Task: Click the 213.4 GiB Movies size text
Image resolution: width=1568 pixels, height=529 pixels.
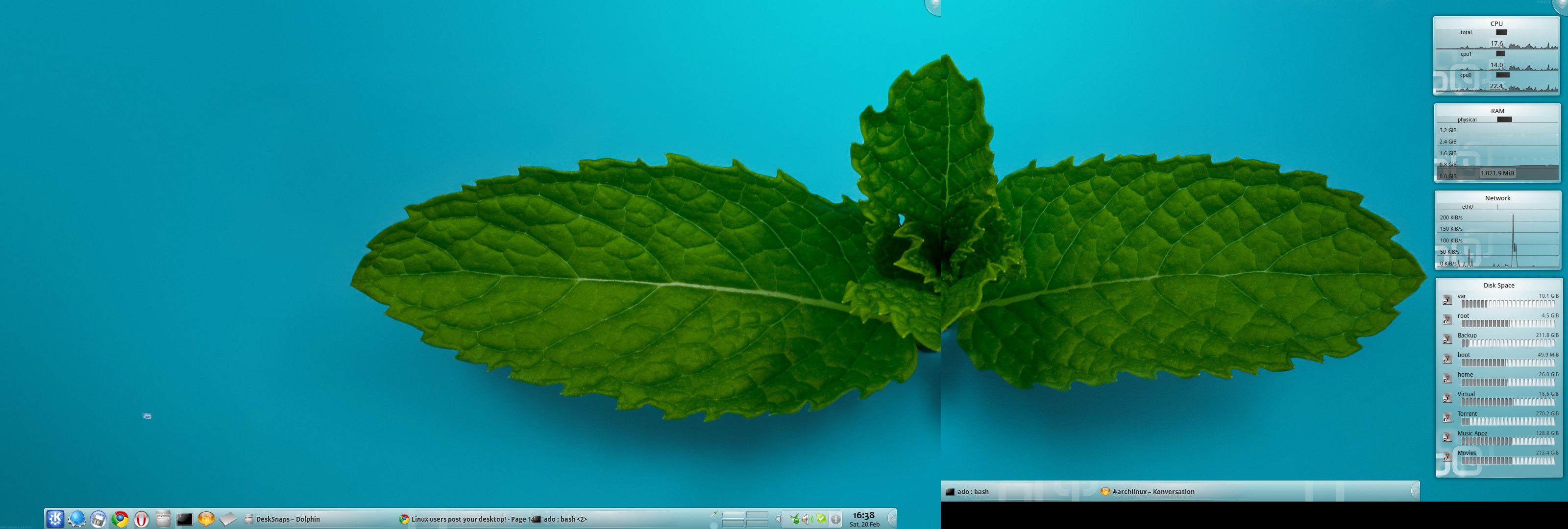Action: (1547, 452)
